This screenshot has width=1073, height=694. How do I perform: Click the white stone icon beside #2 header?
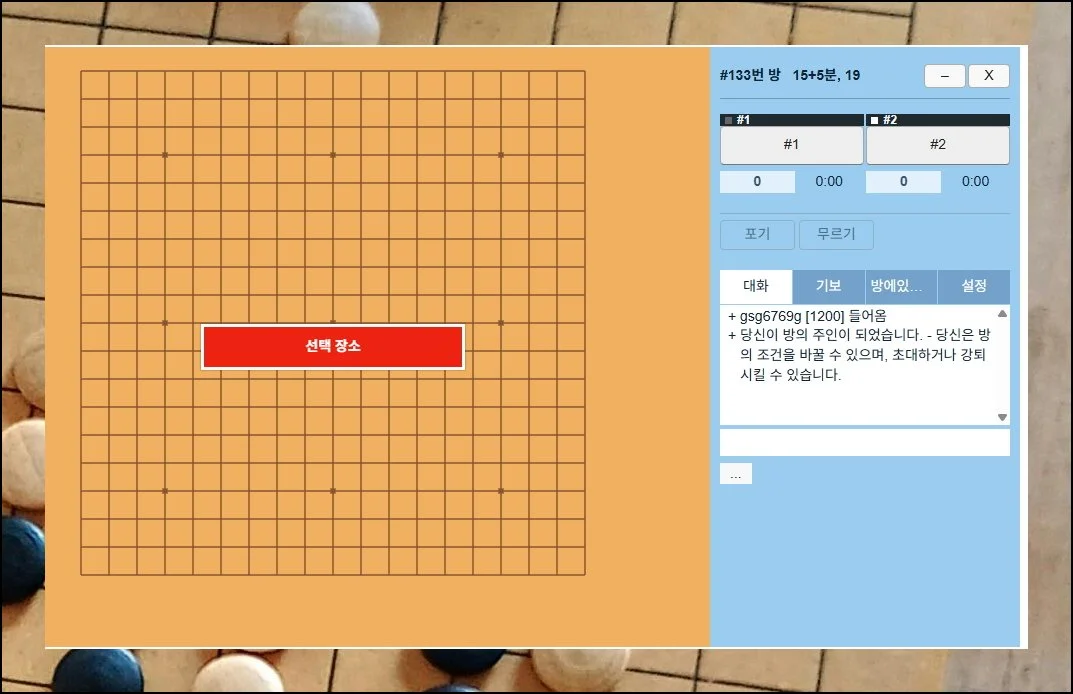875,120
